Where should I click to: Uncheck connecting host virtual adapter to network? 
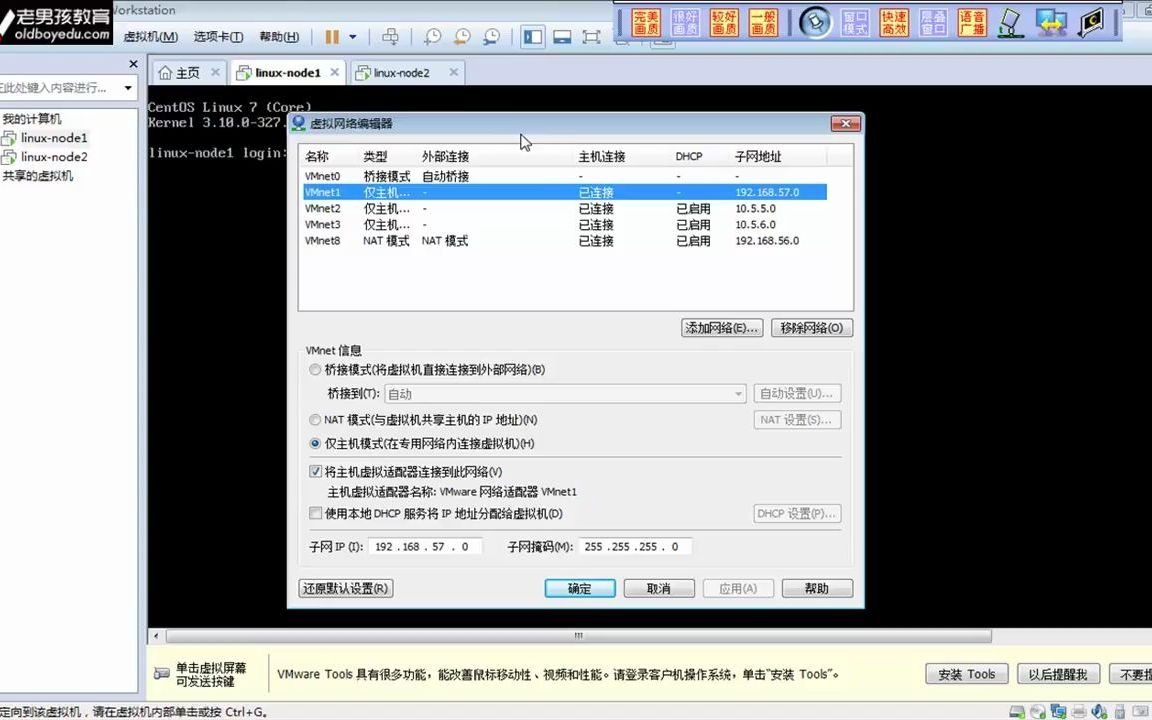pos(315,471)
